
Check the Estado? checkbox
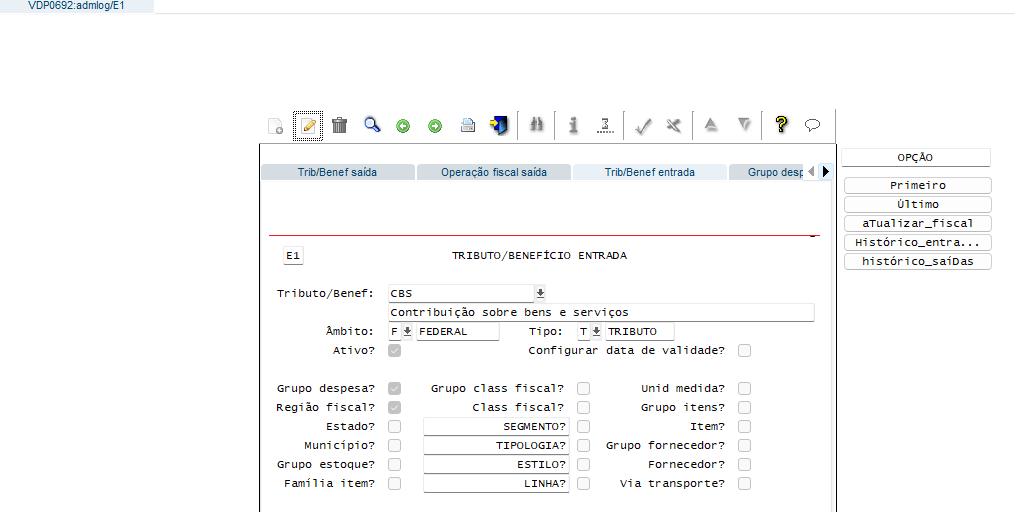394,426
